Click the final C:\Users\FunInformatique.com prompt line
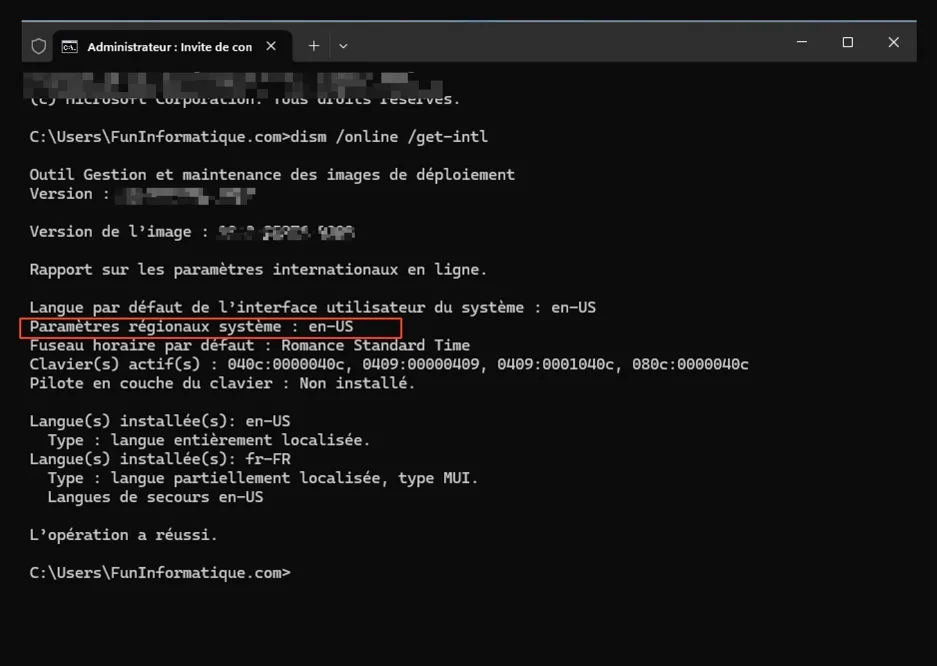 [x=158, y=572]
